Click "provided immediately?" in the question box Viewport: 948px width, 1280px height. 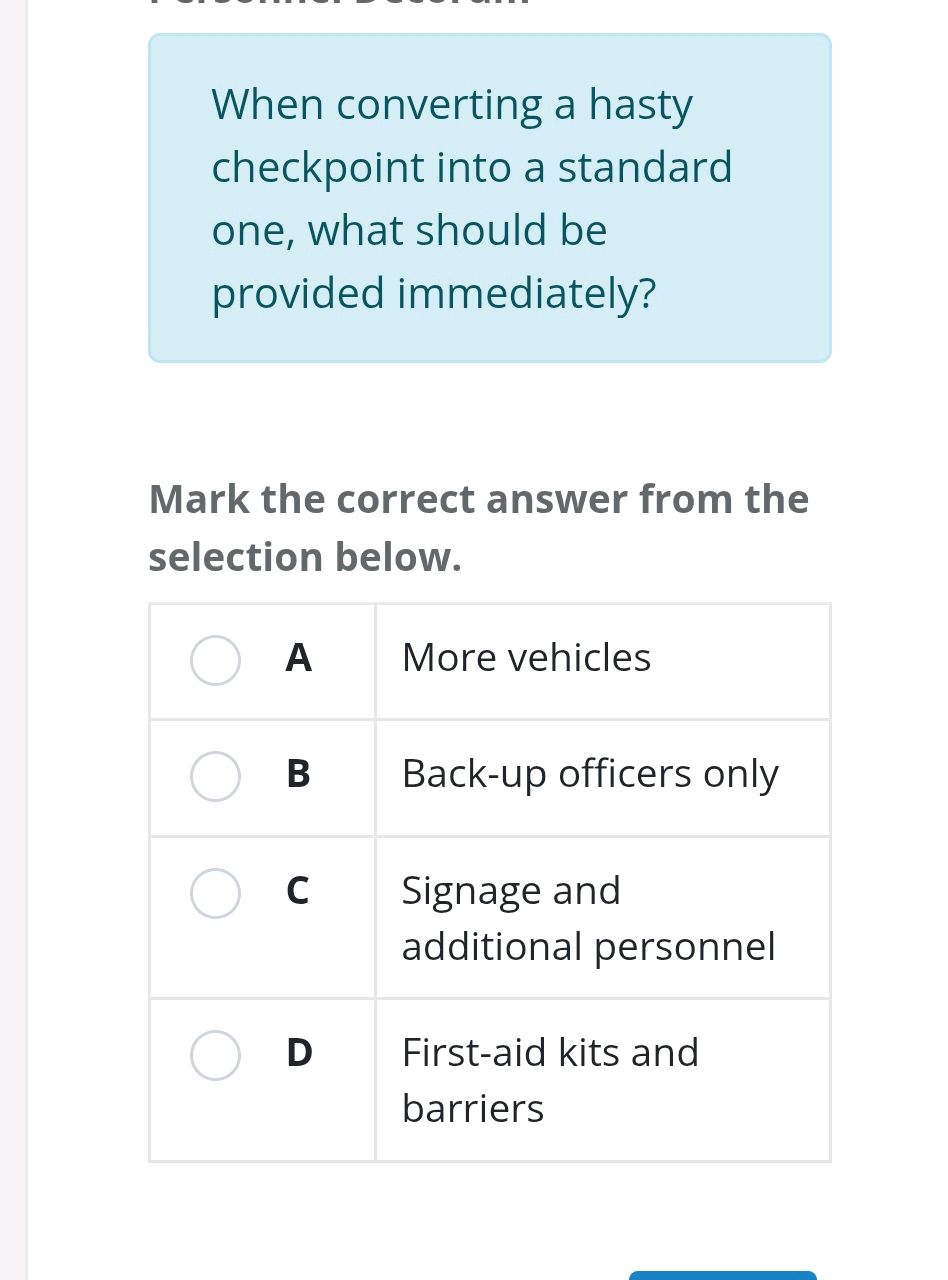coord(434,293)
